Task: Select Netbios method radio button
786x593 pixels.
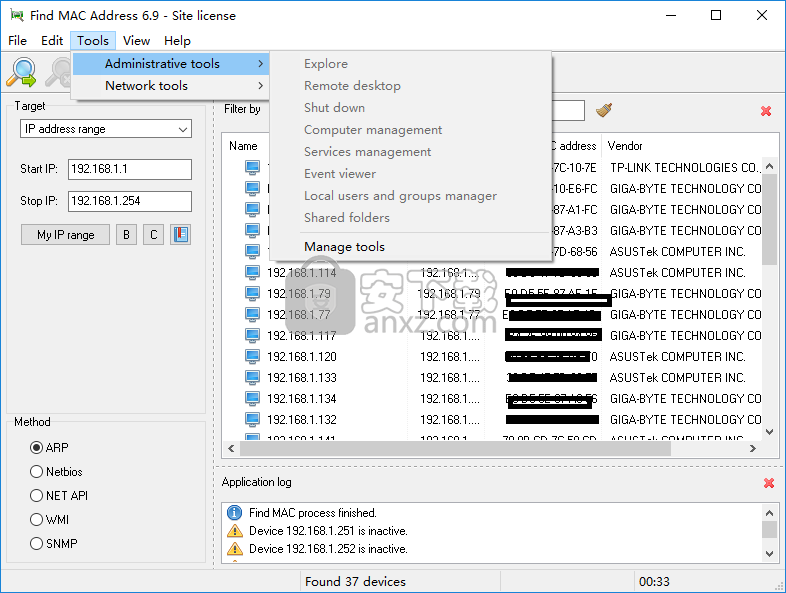Action: pos(36,472)
